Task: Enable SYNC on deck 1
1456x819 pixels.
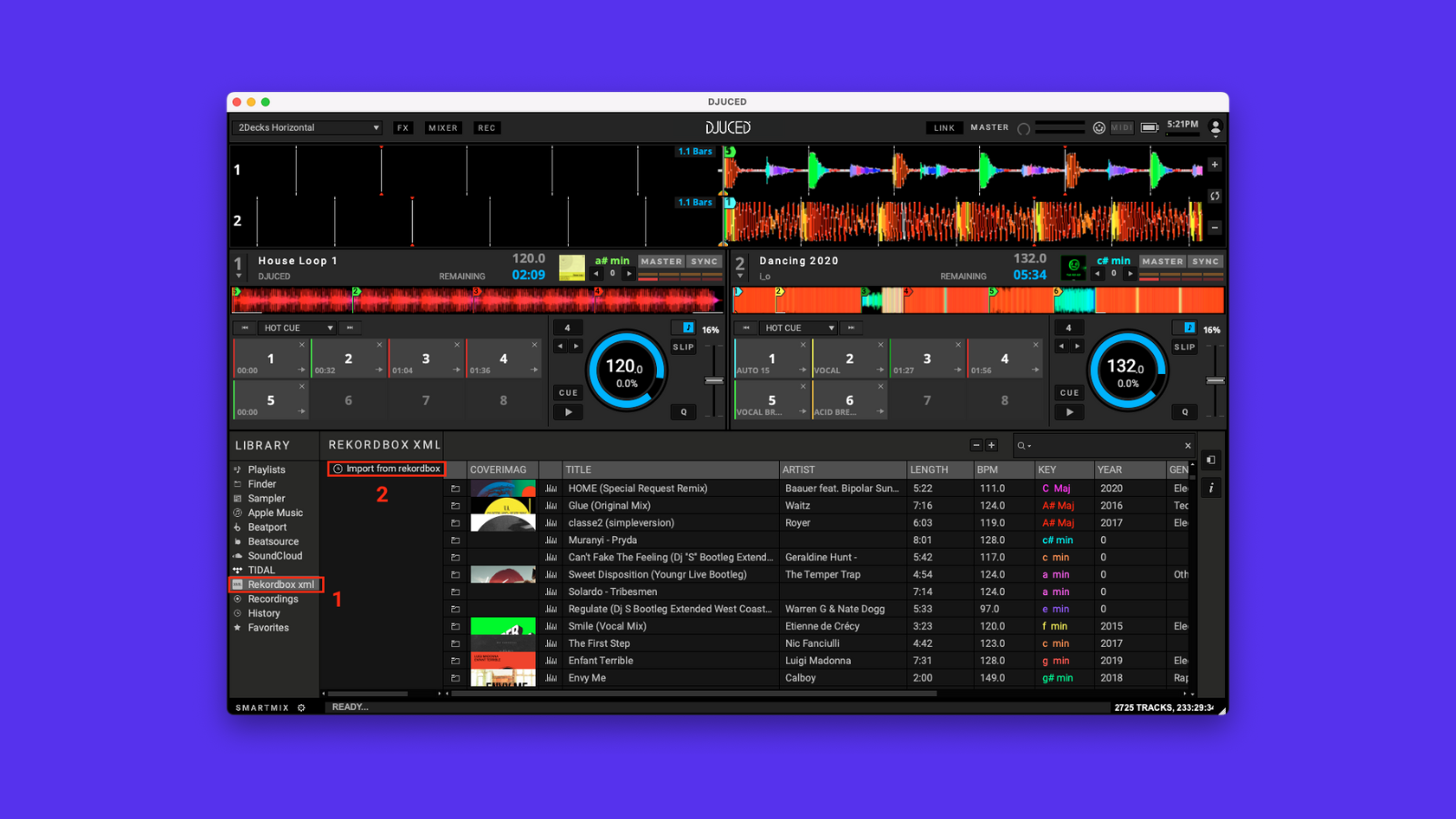Action: tap(703, 260)
